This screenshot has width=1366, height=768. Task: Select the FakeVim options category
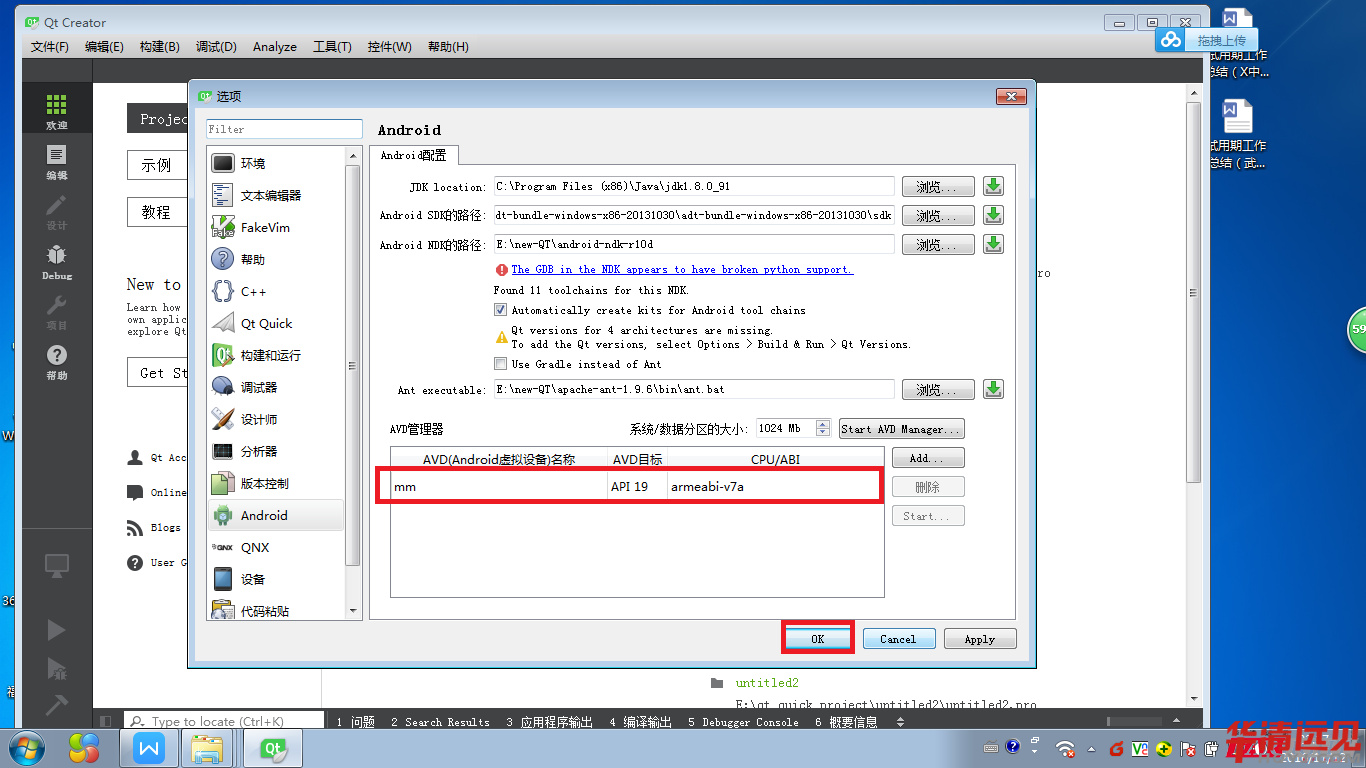265,228
